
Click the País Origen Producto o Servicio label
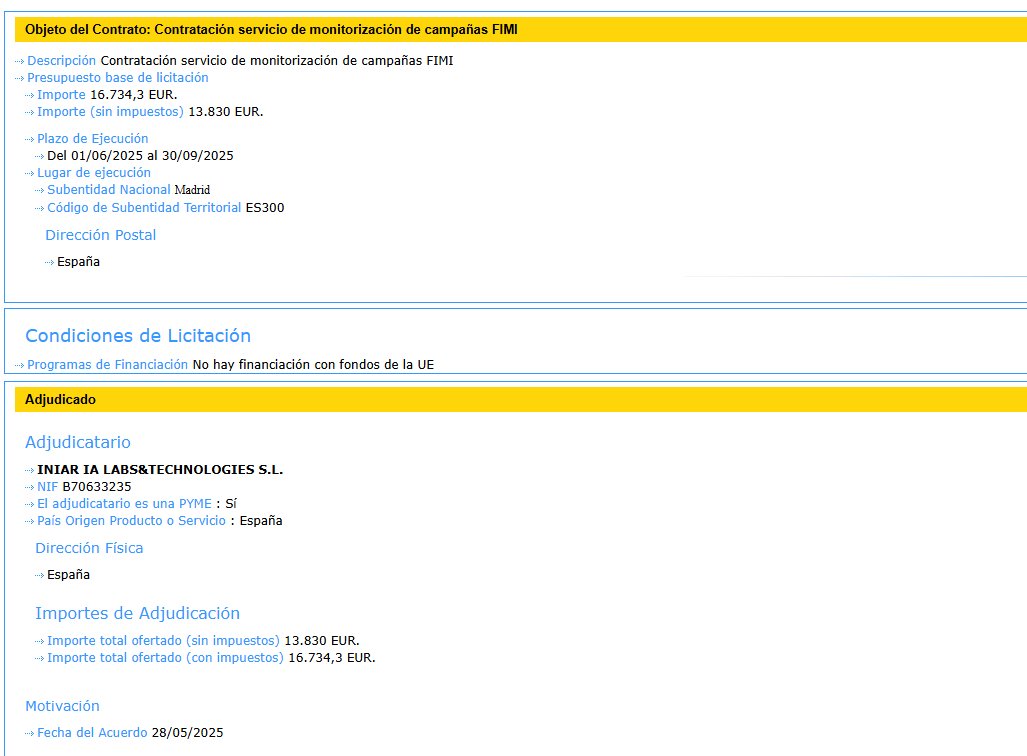(x=131, y=521)
